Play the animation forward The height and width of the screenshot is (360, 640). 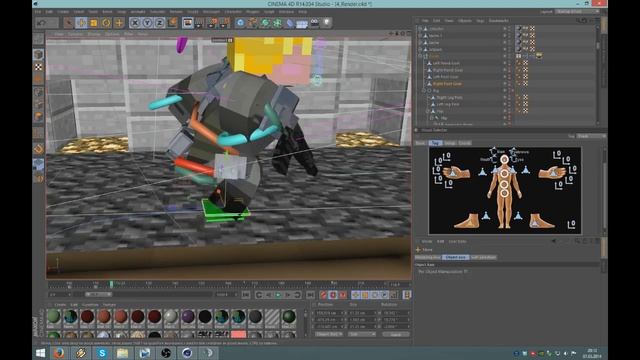coord(278,295)
